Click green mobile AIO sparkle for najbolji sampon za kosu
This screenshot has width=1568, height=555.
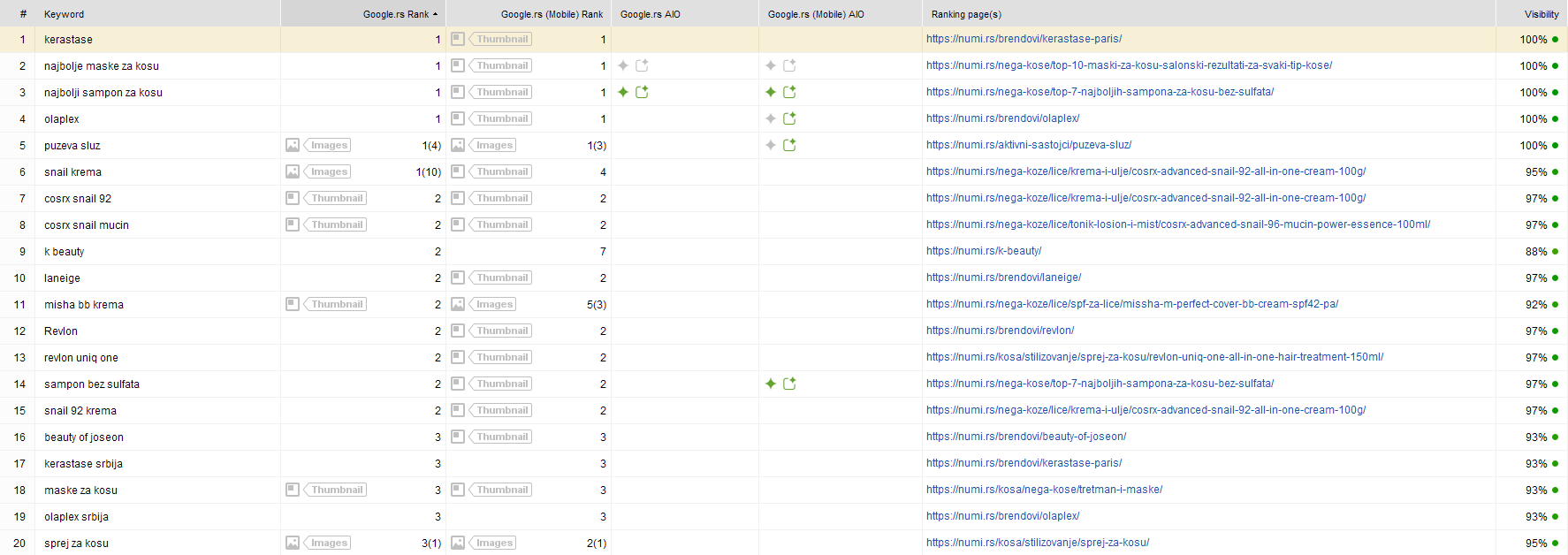click(x=771, y=92)
